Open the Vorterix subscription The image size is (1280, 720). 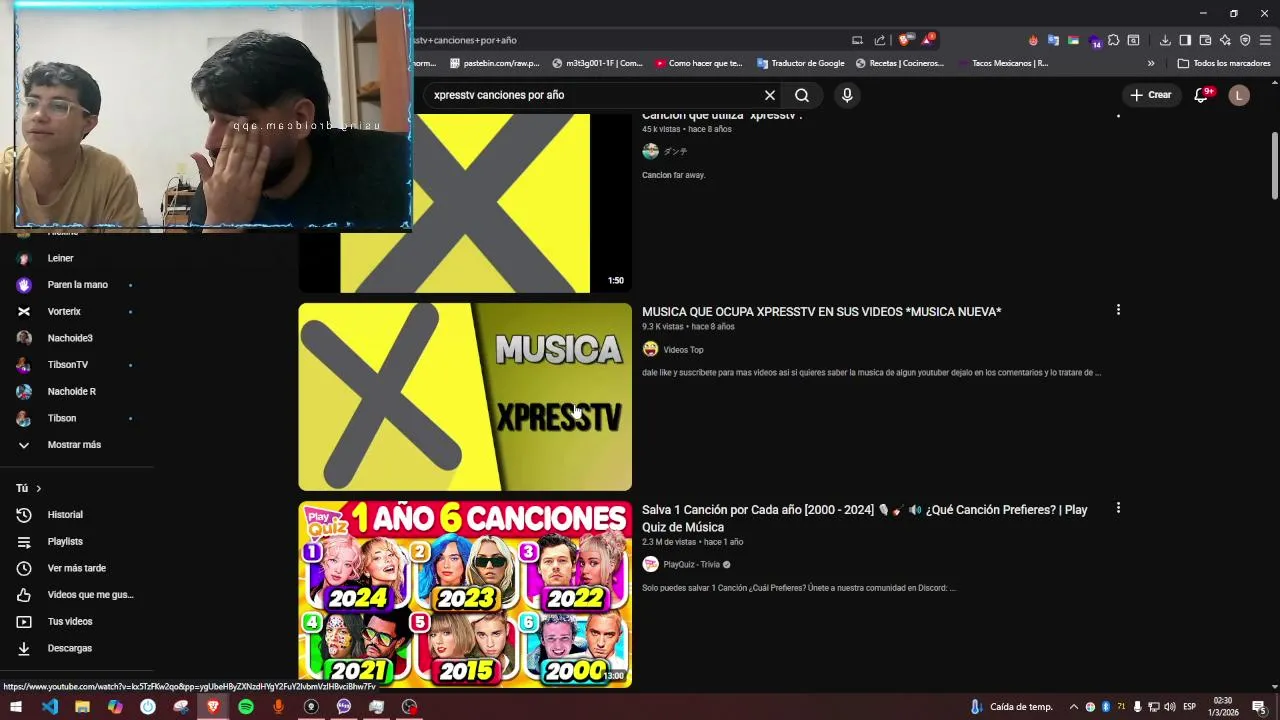click(64, 311)
